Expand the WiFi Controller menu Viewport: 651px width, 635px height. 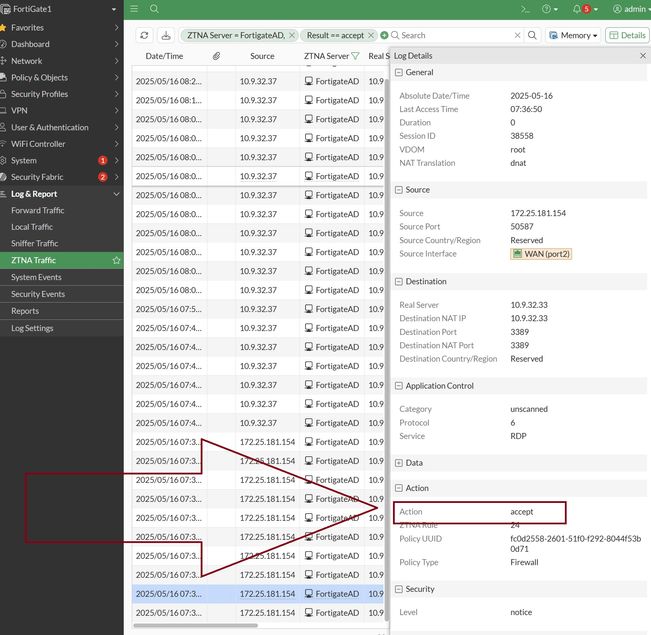point(61,144)
